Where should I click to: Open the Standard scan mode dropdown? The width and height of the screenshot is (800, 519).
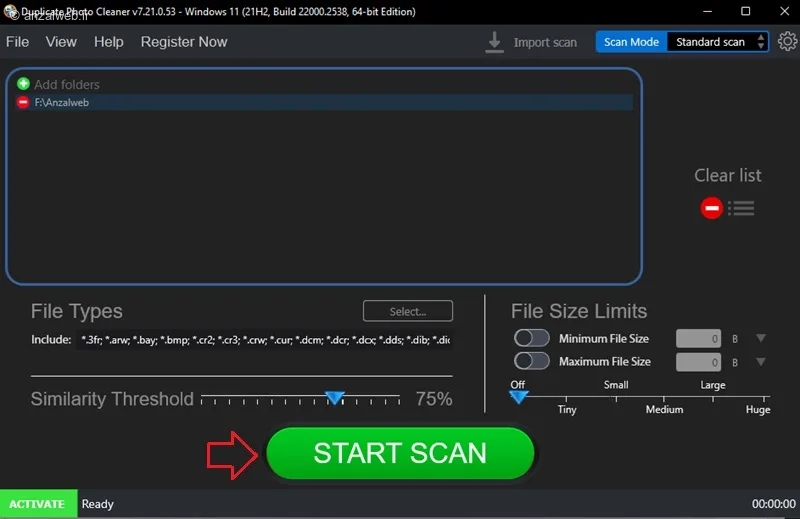[x=717, y=42]
